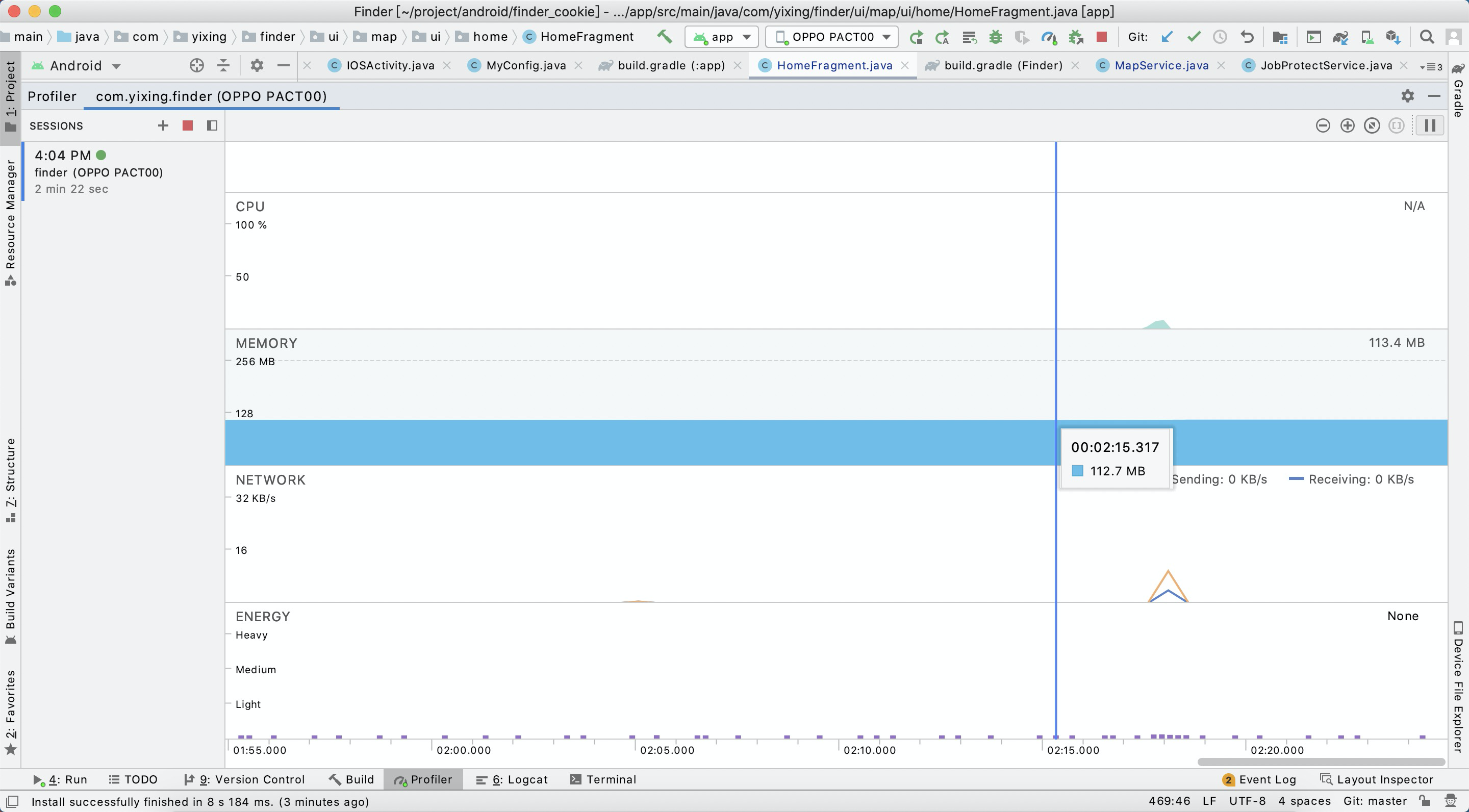Start a new profiling session with plus
This screenshot has height=812, width=1469.
coord(163,125)
